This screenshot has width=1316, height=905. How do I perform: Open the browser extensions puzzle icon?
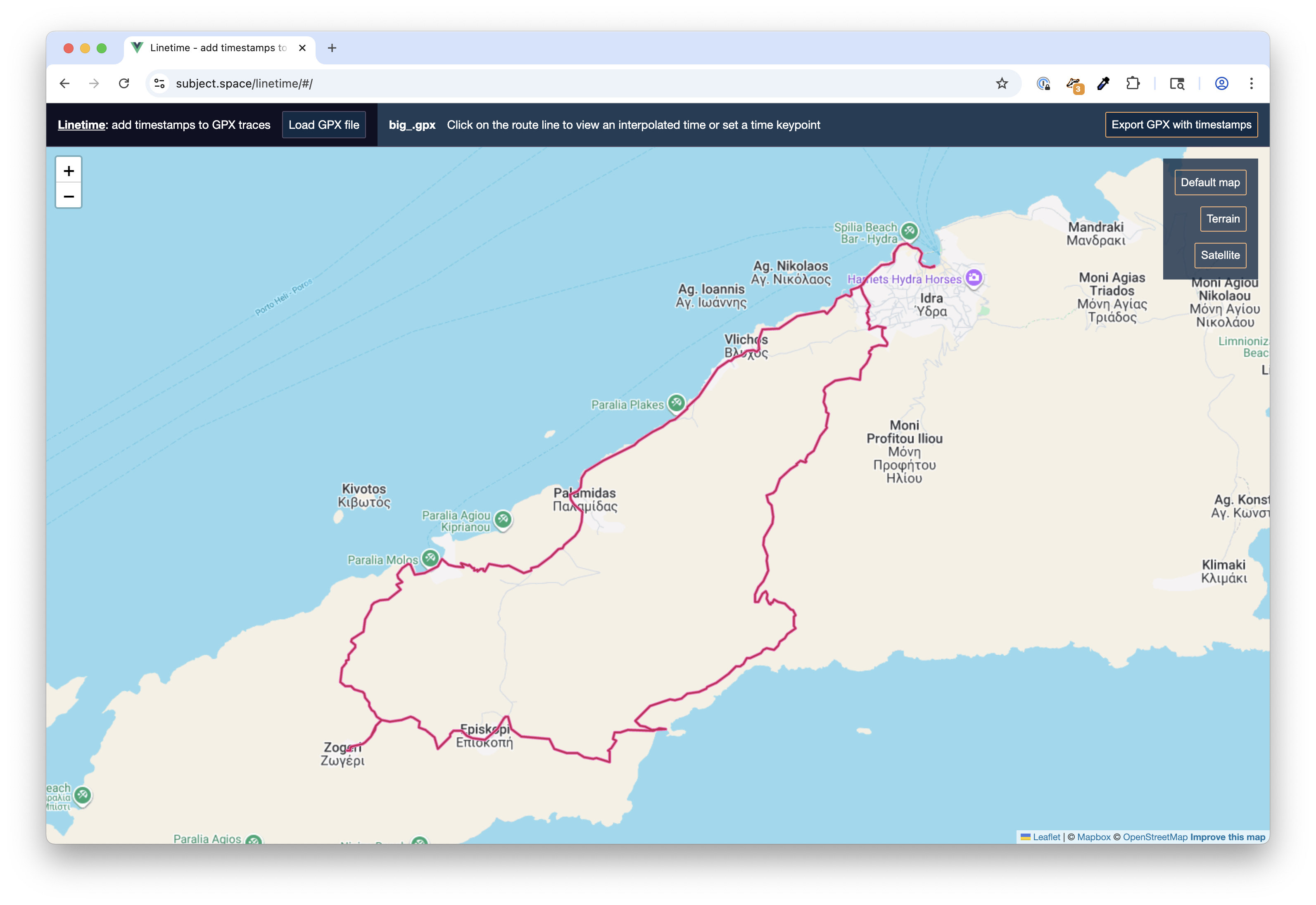pos(1132,83)
